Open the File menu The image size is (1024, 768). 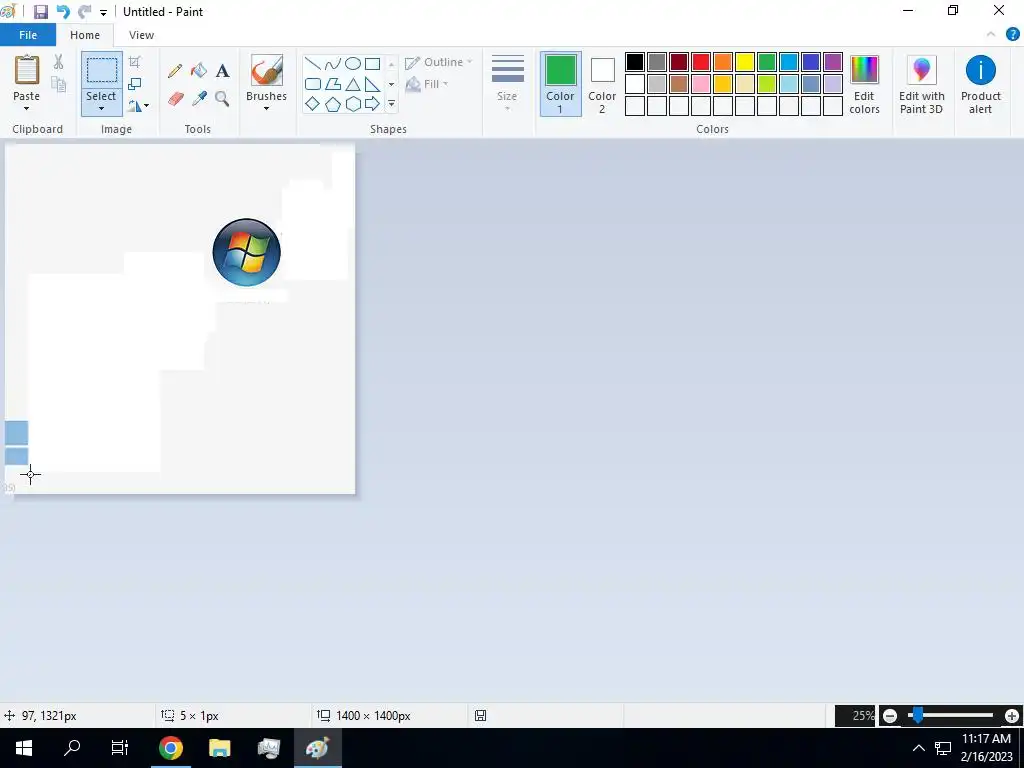click(28, 35)
